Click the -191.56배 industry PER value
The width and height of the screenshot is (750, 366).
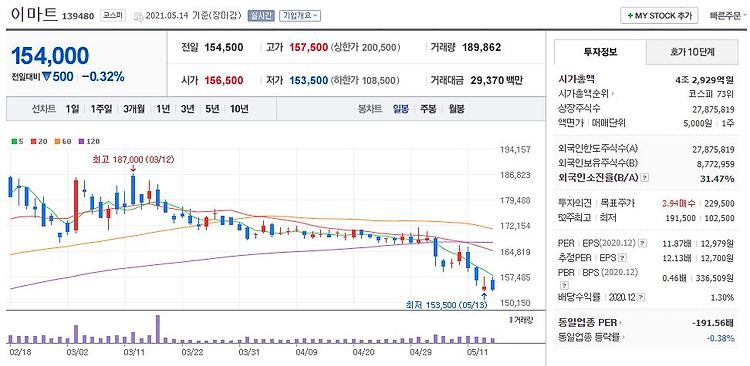pos(713,323)
